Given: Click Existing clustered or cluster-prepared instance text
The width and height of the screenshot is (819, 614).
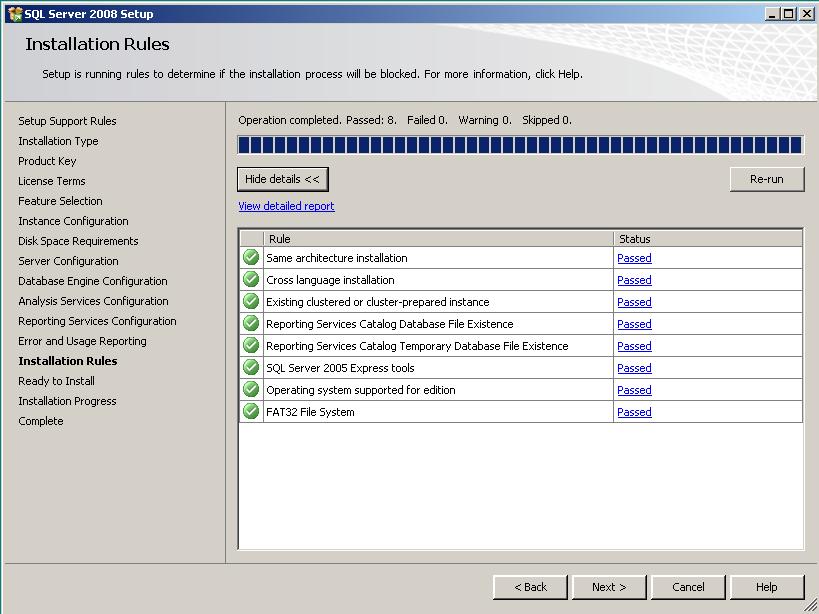Looking at the screenshot, I should [x=378, y=302].
